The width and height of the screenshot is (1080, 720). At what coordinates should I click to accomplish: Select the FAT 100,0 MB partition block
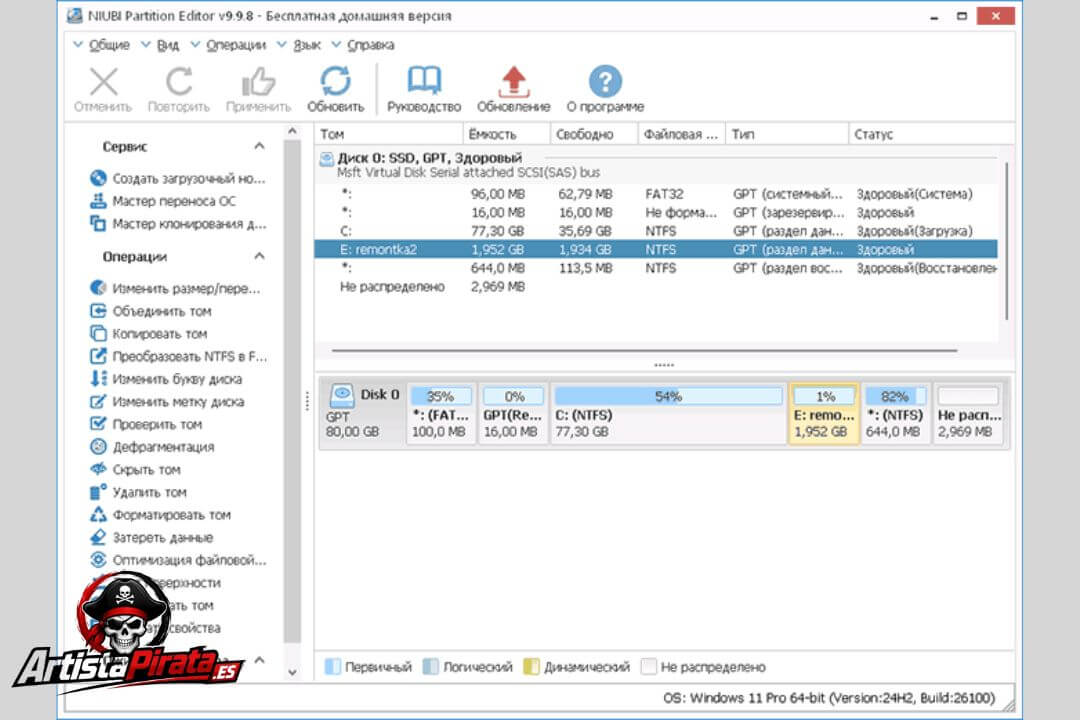click(441, 413)
